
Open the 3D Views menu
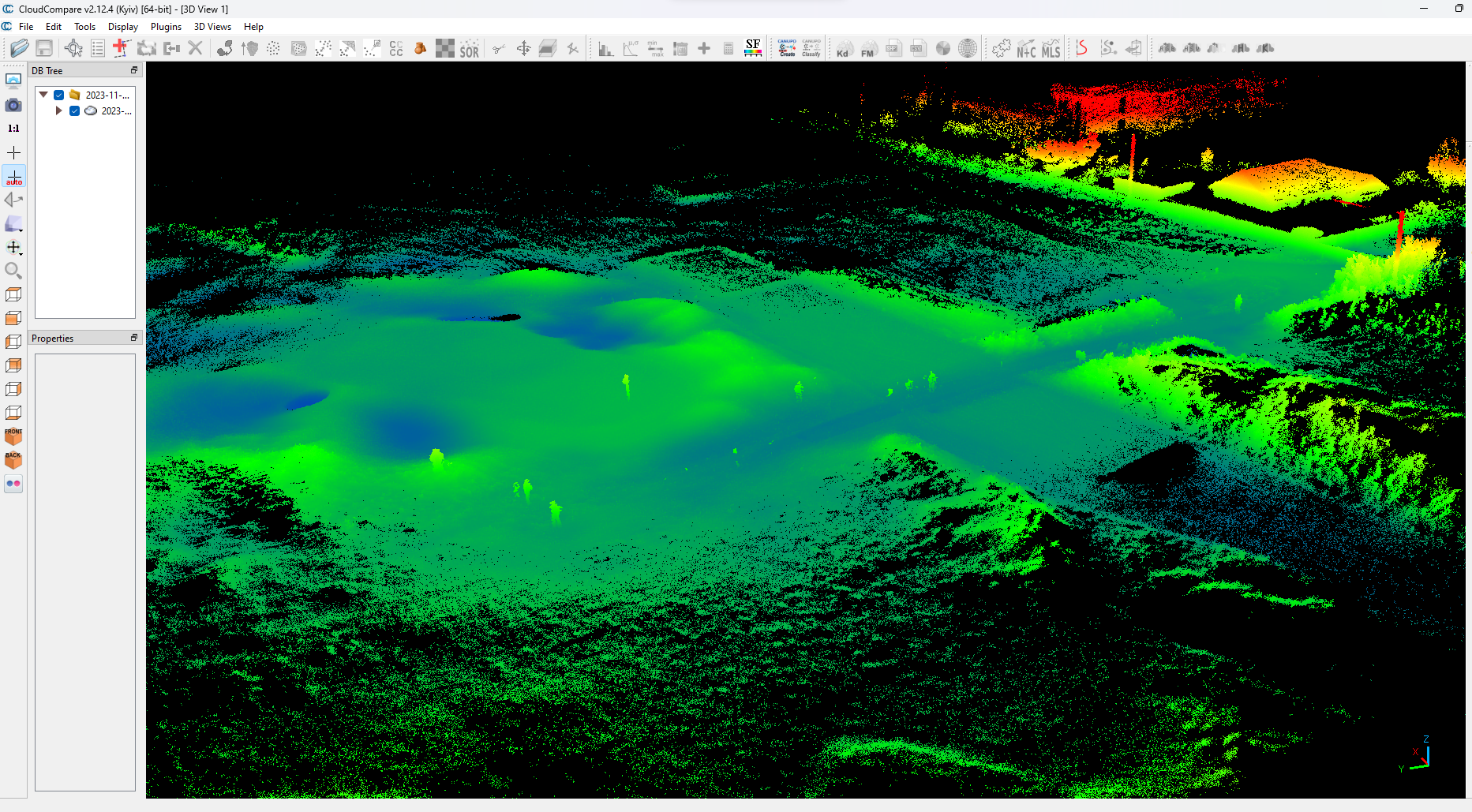212,27
